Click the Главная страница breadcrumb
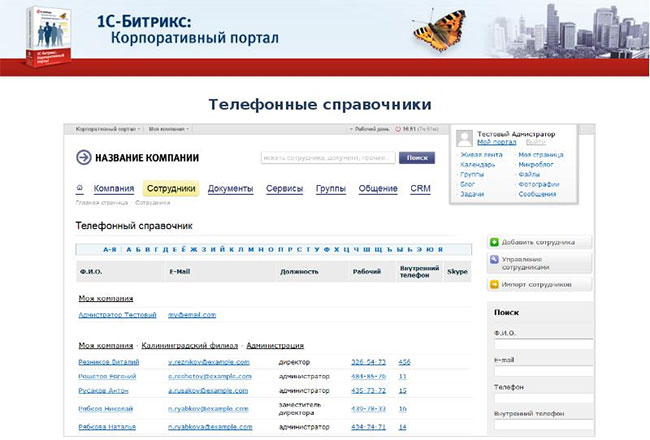This screenshot has width=650, height=440. pos(102,202)
